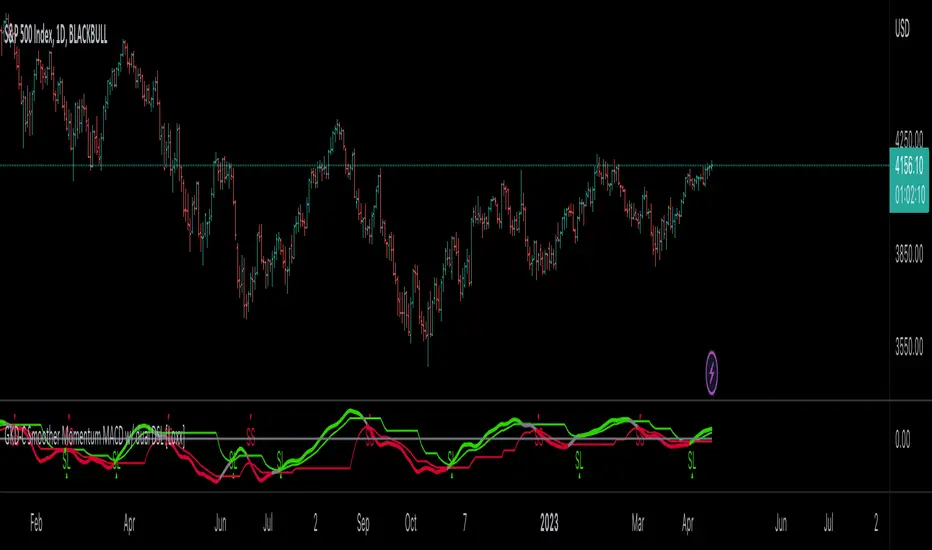Click the Sep label on time axis
This screenshot has height=550, width=932.
pyautogui.click(x=363, y=523)
